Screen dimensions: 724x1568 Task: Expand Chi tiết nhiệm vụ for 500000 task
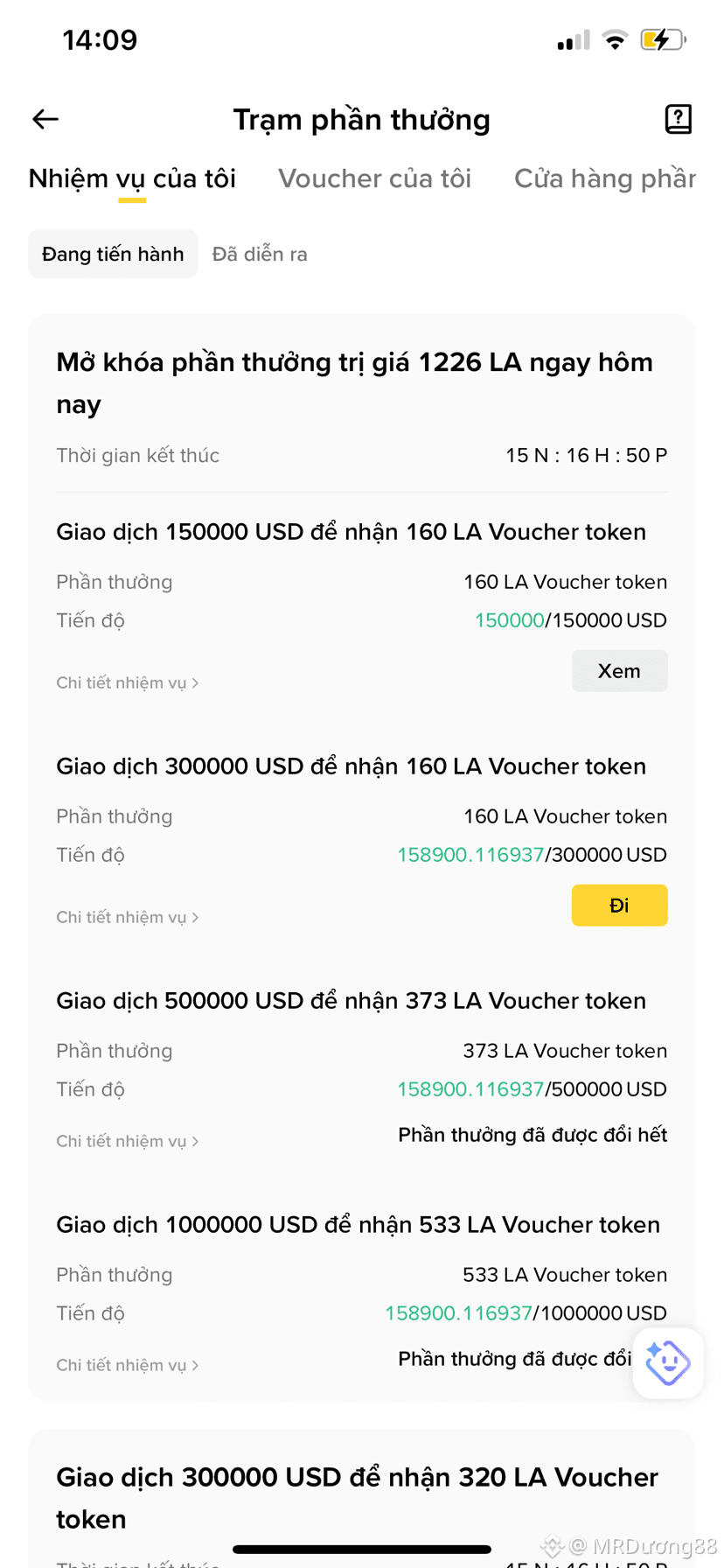click(x=128, y=1141)
